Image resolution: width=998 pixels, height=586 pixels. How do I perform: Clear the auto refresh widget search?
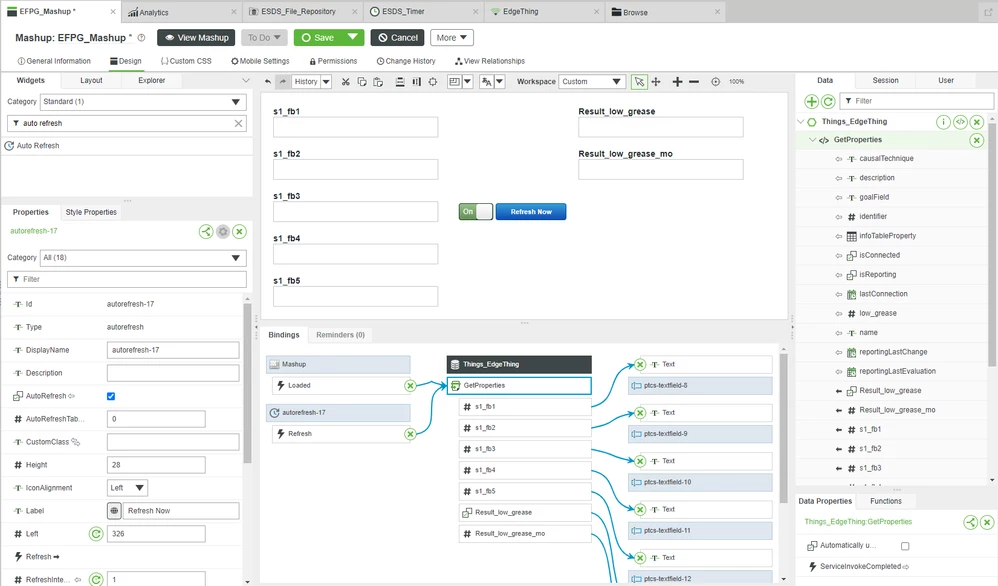coord(238,123)
